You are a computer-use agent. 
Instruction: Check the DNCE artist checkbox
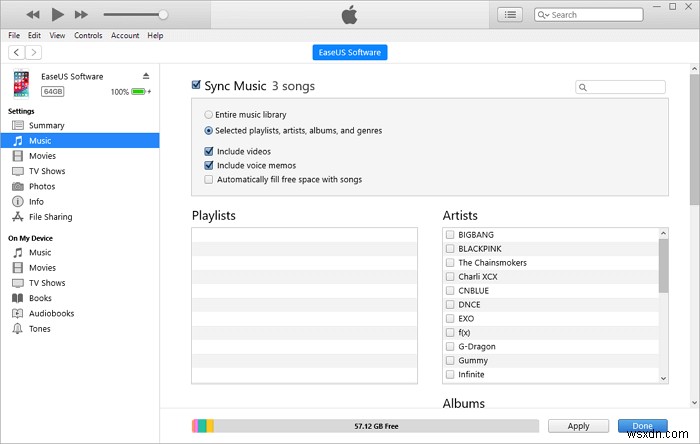450,304
